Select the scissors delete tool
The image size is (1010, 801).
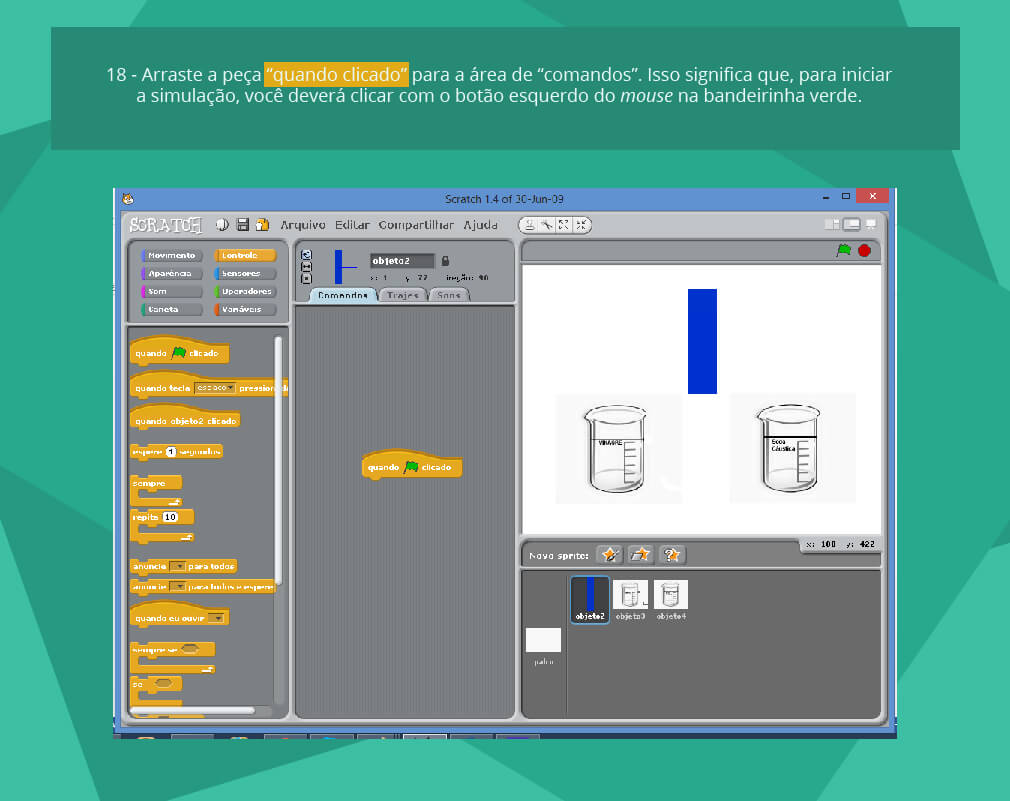[x=546, y=225]
